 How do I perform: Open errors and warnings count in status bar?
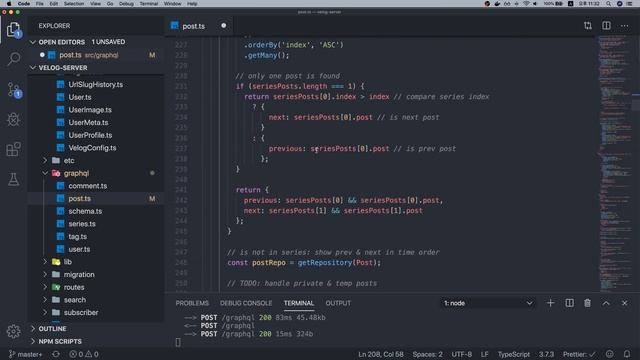[x=84, y=354]
